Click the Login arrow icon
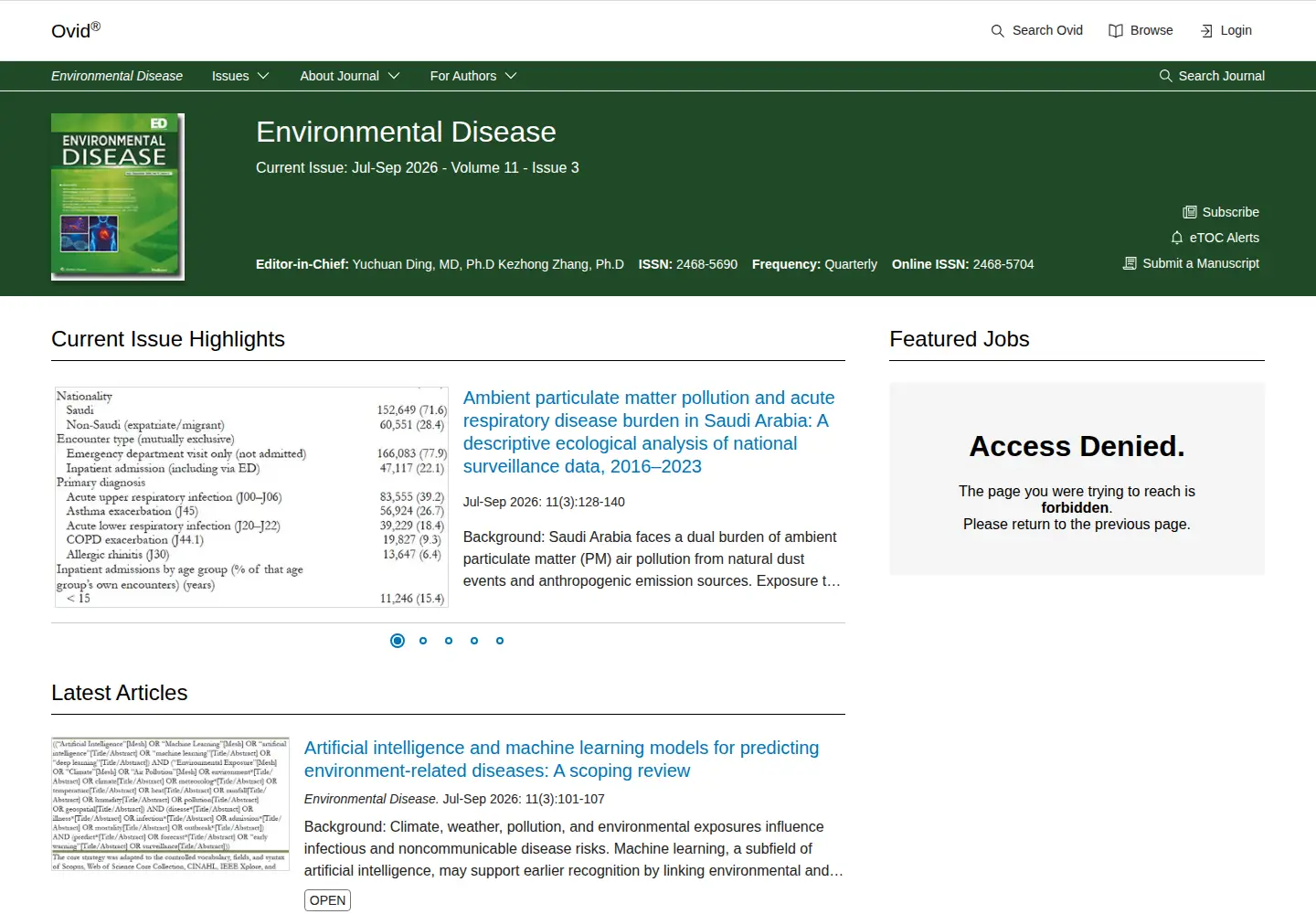The height and width of the screenshot is (914, 1316). pos(1206,31)
